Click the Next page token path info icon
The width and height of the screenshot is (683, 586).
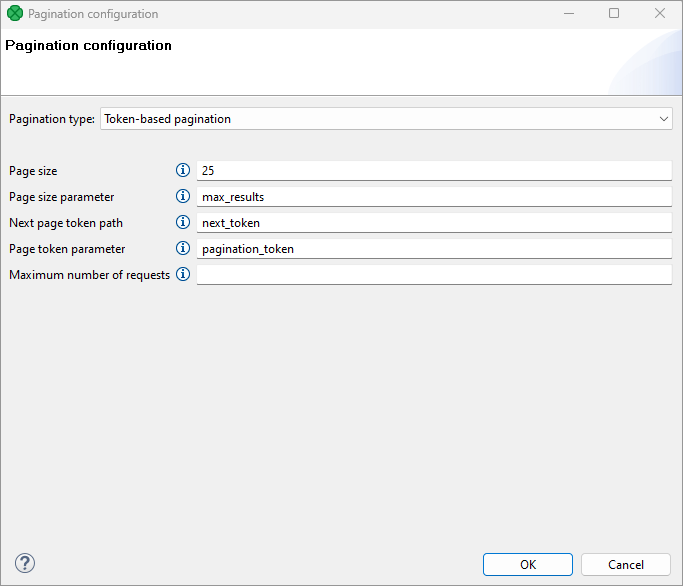(183, 223)
